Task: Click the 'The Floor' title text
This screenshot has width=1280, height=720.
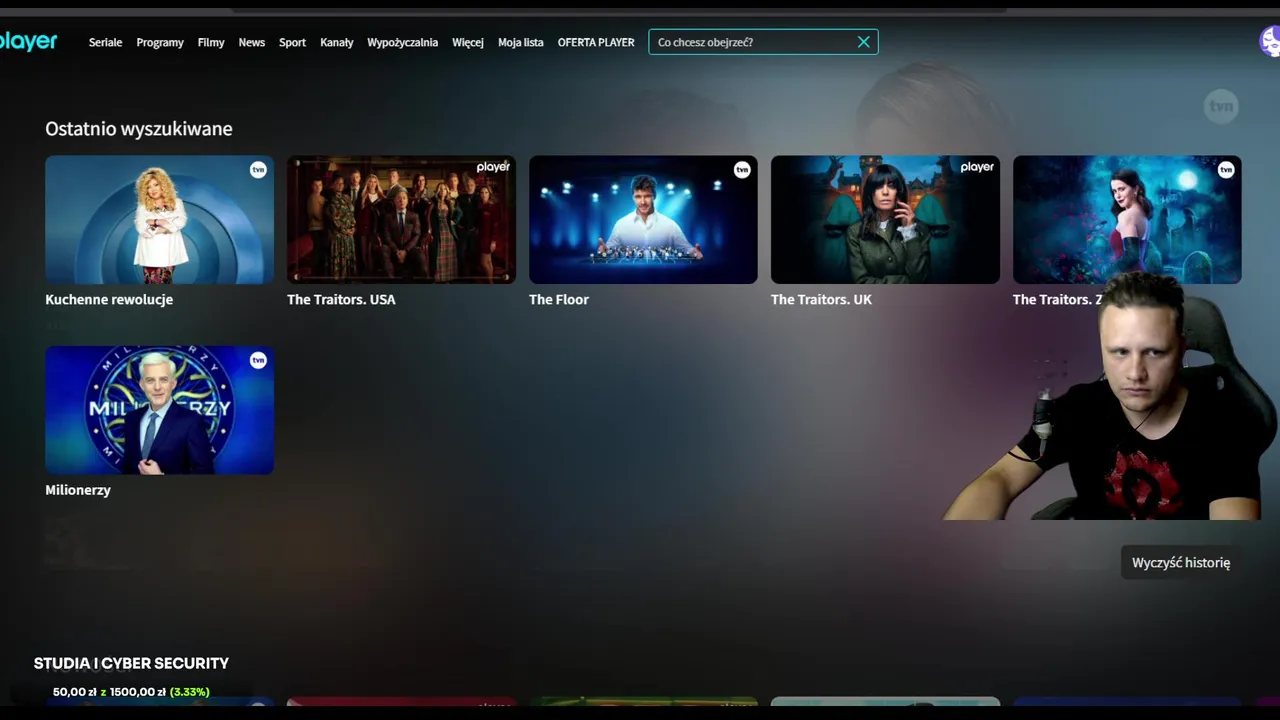Action: point(559,299)
